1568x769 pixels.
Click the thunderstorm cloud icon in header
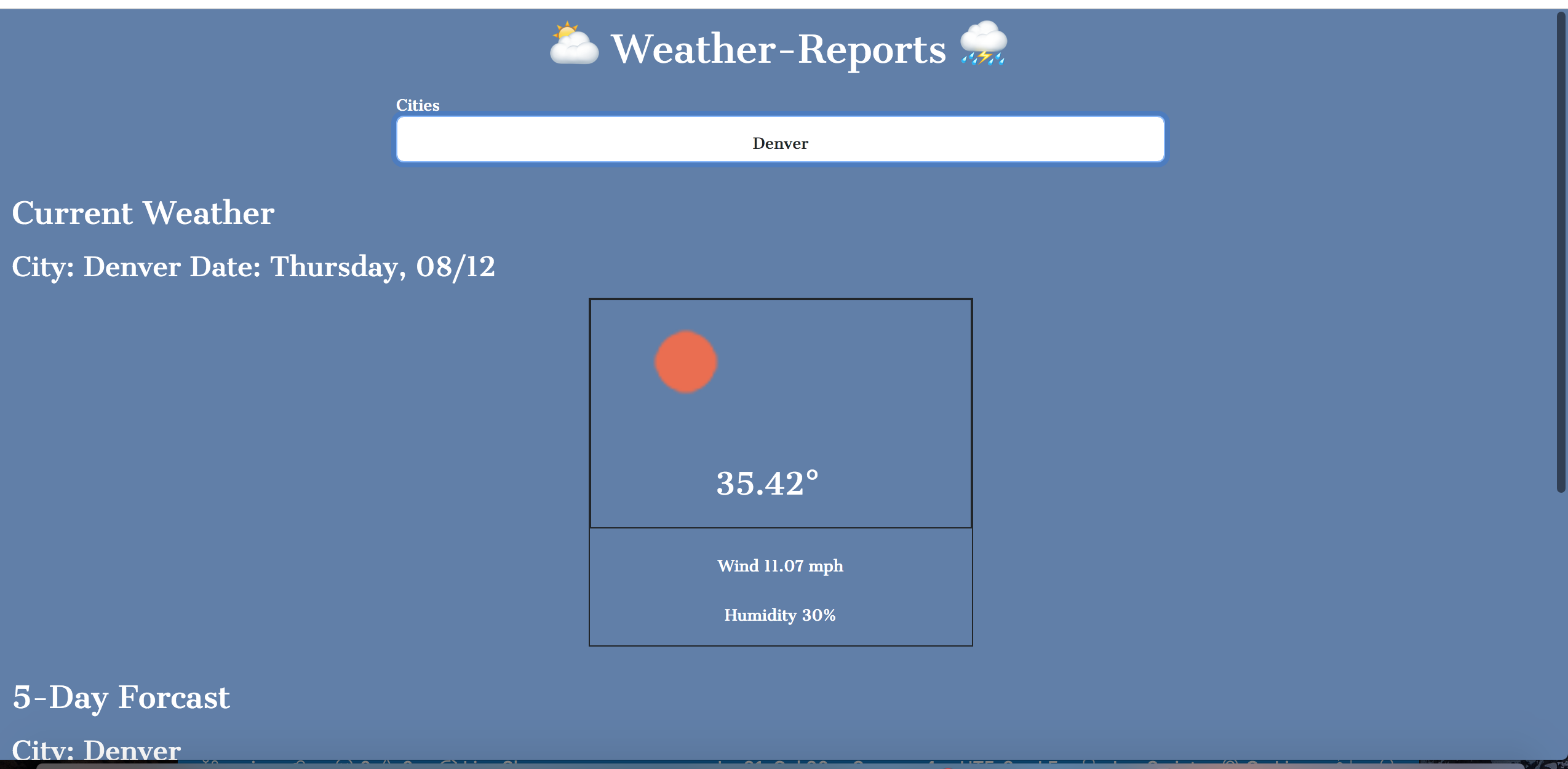(x=984, y=43)
